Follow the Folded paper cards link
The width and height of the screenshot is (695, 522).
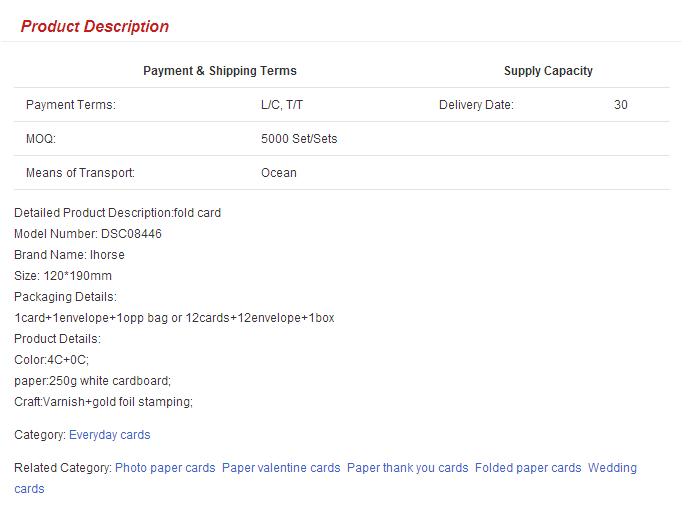[528, 468]
